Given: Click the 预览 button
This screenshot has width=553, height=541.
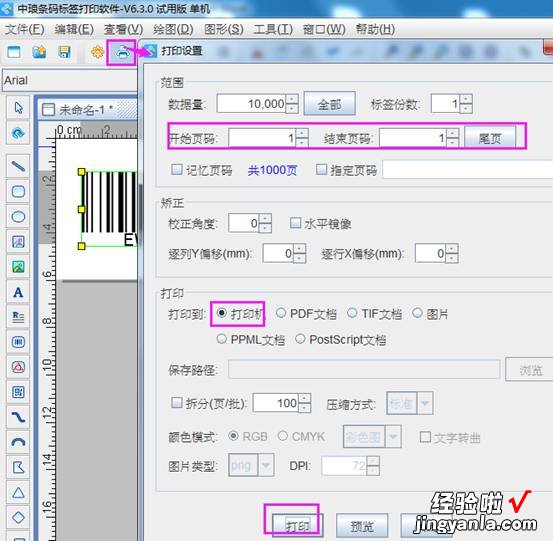Looking at the screenshot, I should [x=362, y=526].
